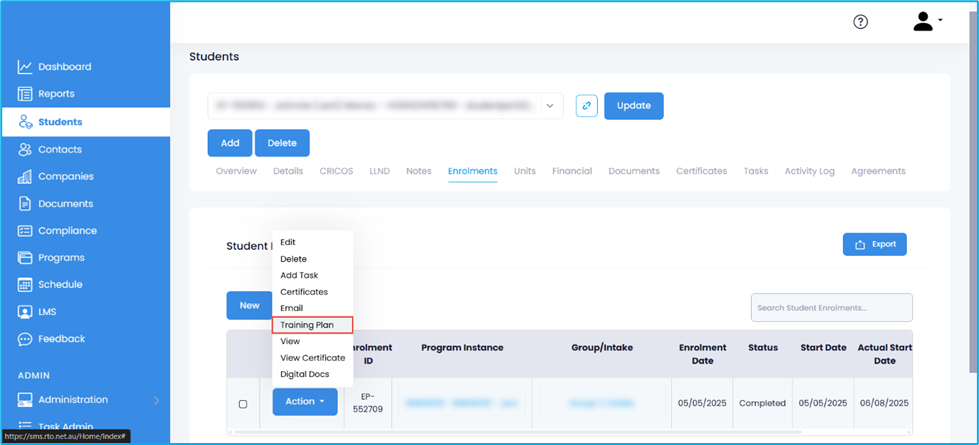Tick the checkbox for enrolment EP-552709

click(242, 404)
